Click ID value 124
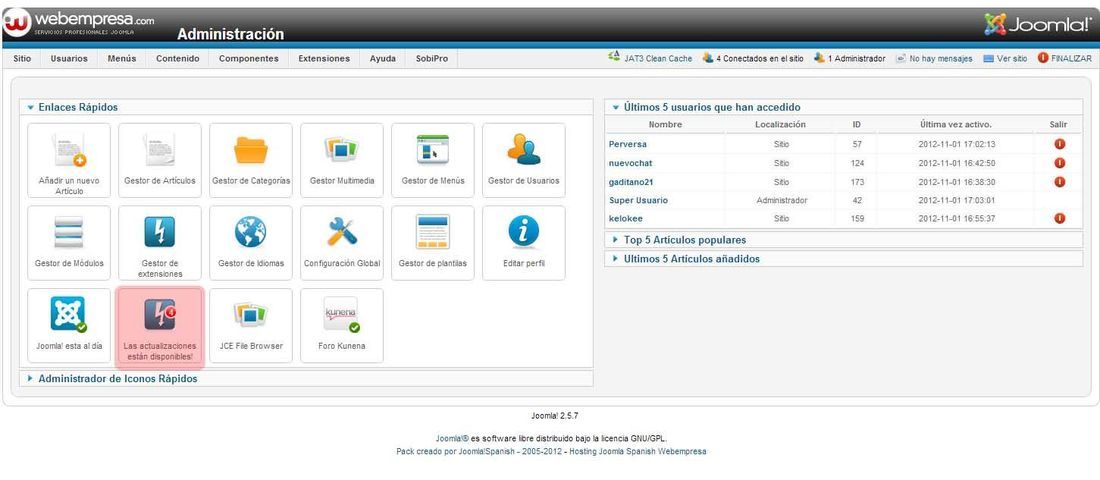 [x=857, y=163]
